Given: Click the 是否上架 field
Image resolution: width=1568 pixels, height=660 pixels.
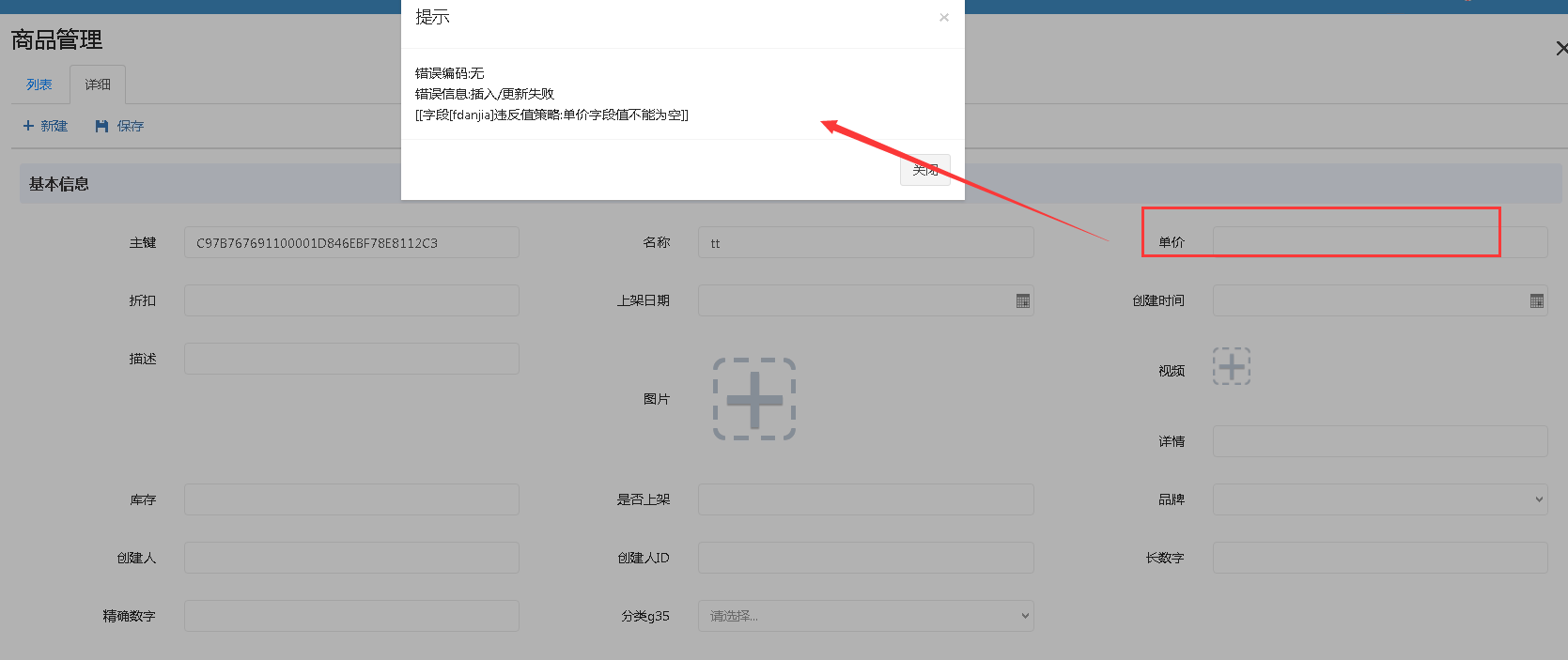Looking at the screenshot, I should click(x=865, y=499).
